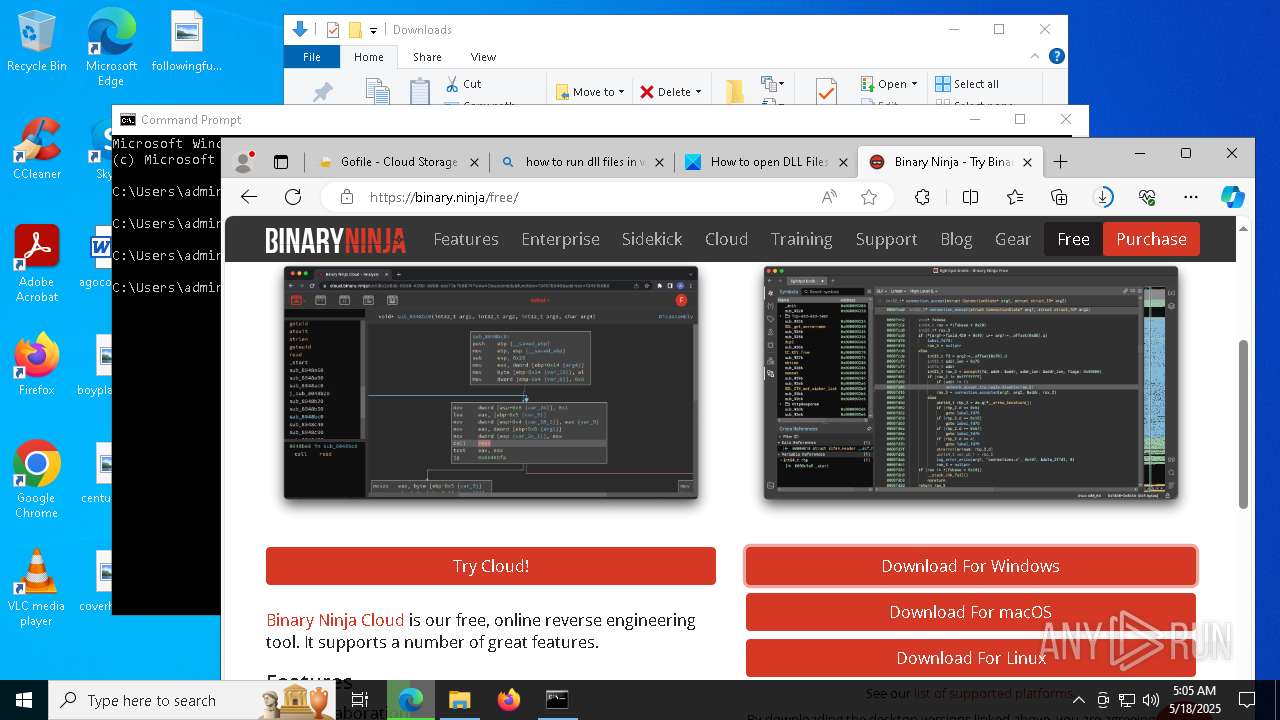Click the Purchase button
Screen dimensions: 1280x720
pos(1151,239)
